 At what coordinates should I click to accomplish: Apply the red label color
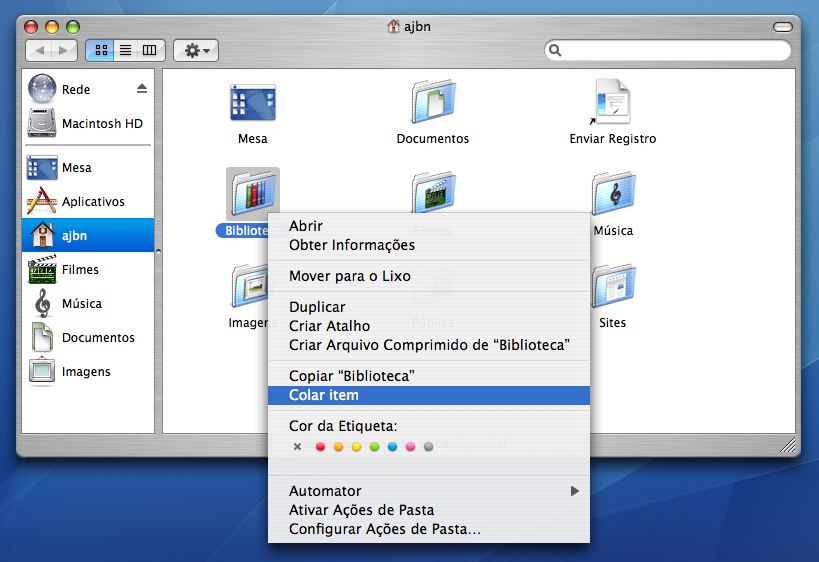(321, 447)
